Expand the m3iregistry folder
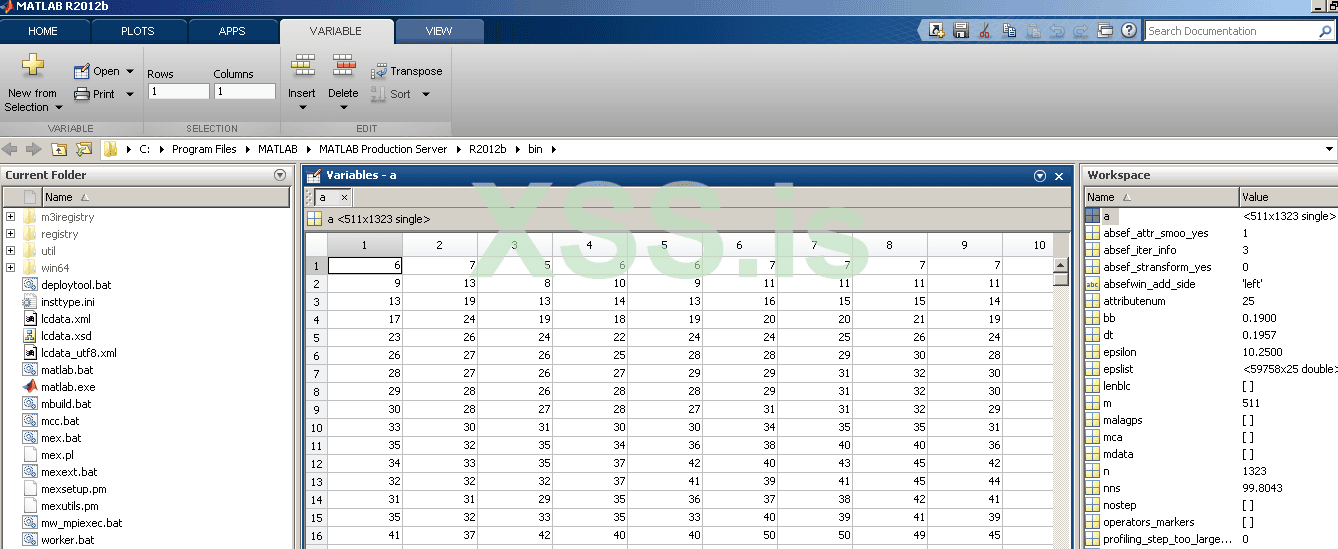 tap(10, 217)
